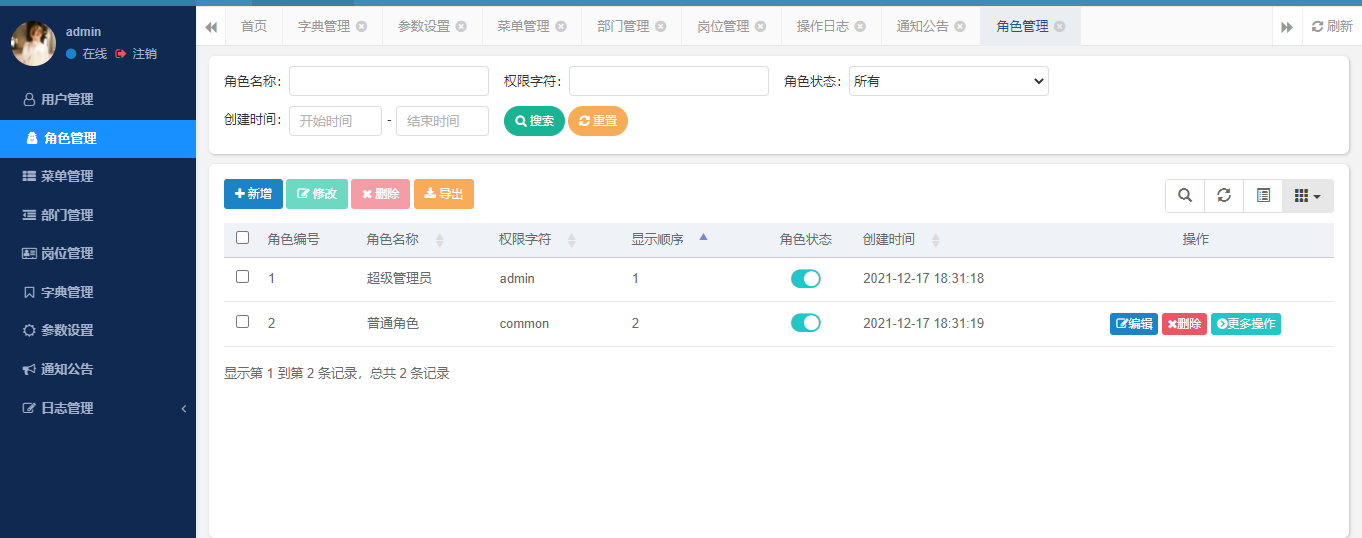This screenshot has height=538, width=1362.
Task: Close the 通知公告 tab
Action: (960, 27)
